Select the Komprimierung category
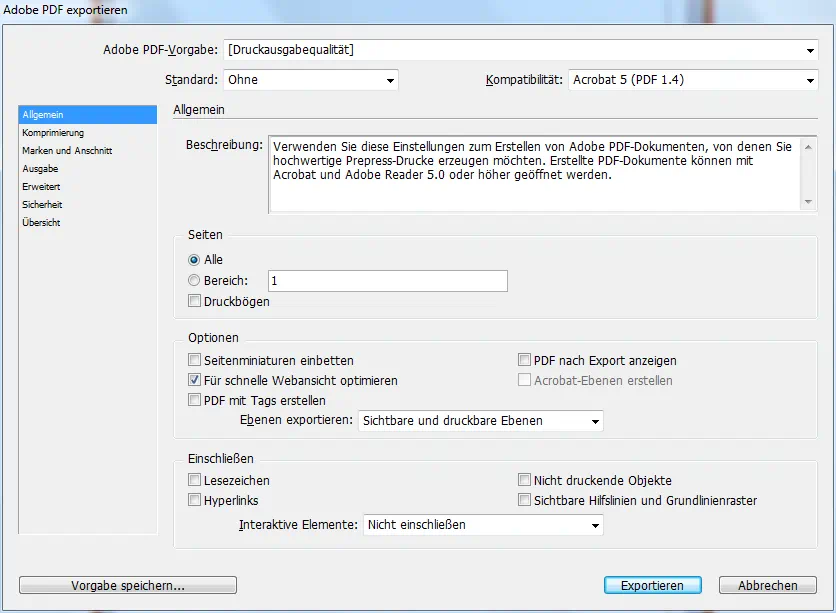The width and height of the screenshot is (836, 613). coord(53,133)
